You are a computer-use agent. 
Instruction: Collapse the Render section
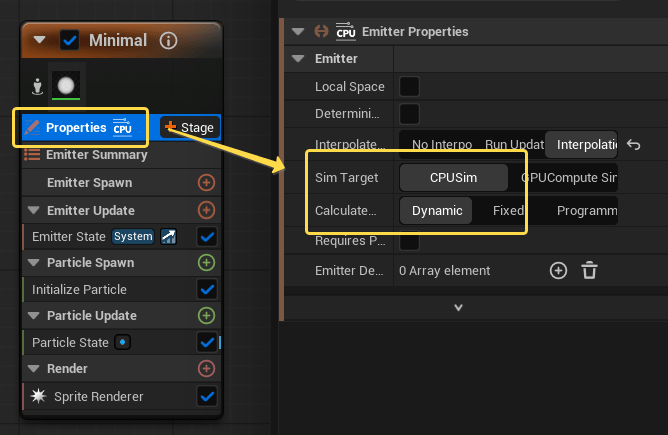point(34,369)
